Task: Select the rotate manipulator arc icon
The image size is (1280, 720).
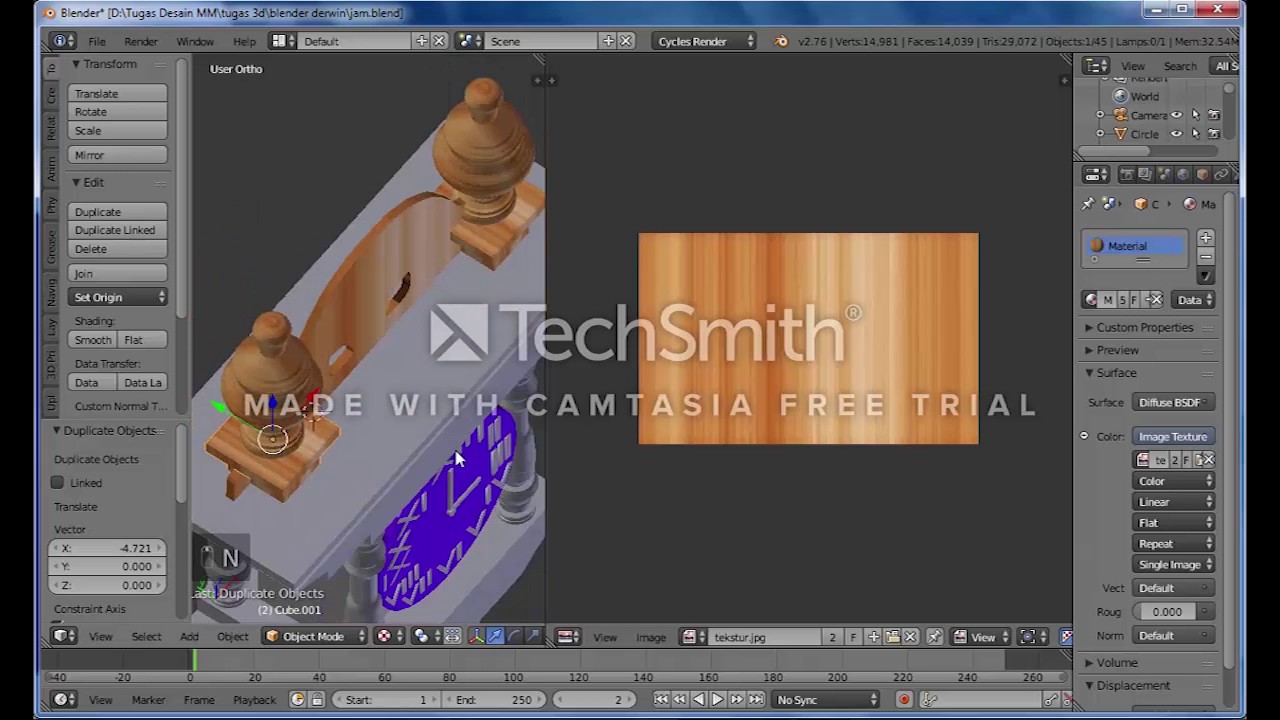Action: (514, 636)
